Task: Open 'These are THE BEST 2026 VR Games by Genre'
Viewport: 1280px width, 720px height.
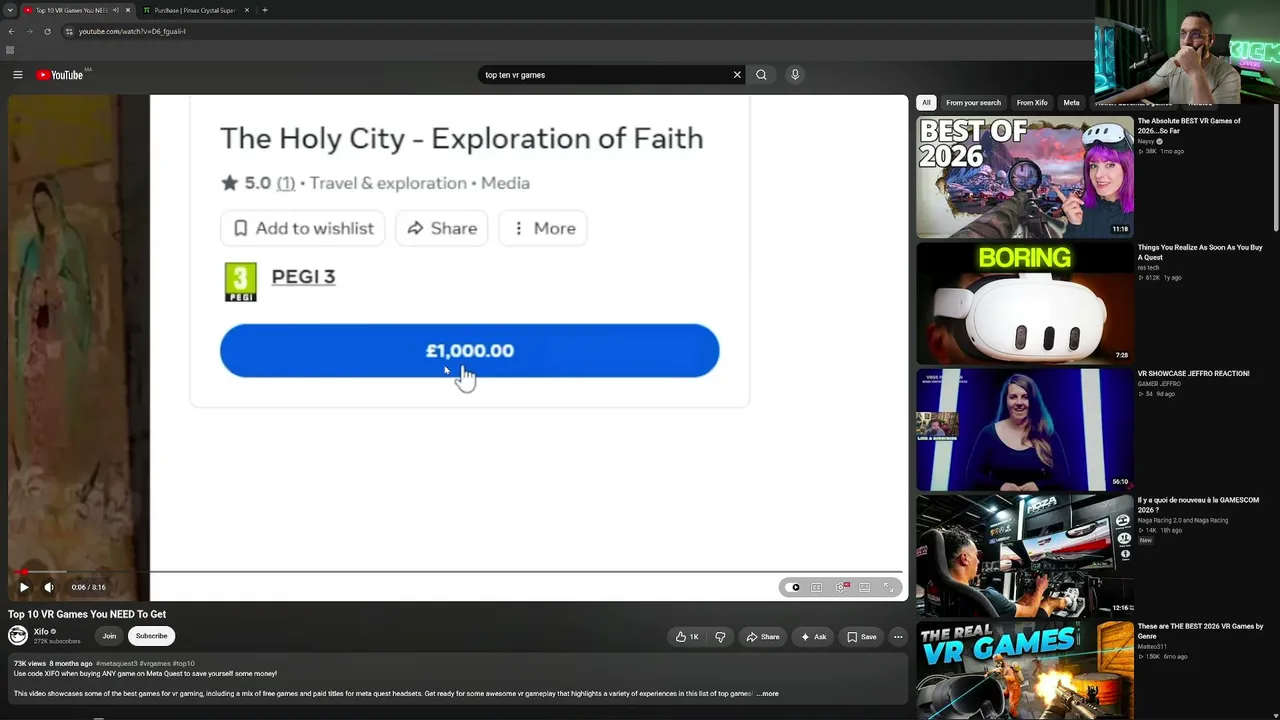Action: click(1200, 631)
